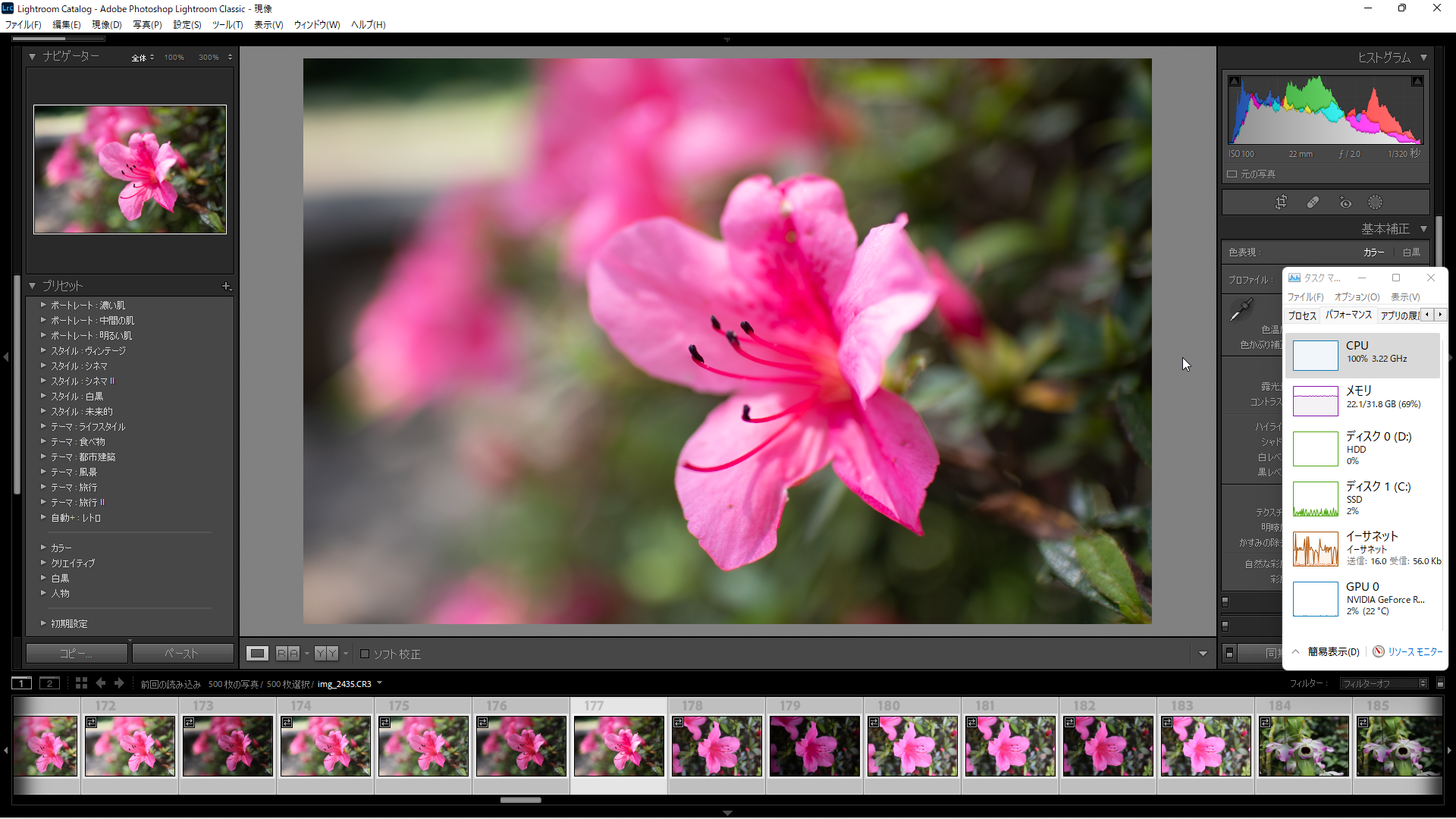This screenshot has height=819, width=1456.
Task: Enable the ソフト校正 soft proofing checkbox
Action: (365, 654)
